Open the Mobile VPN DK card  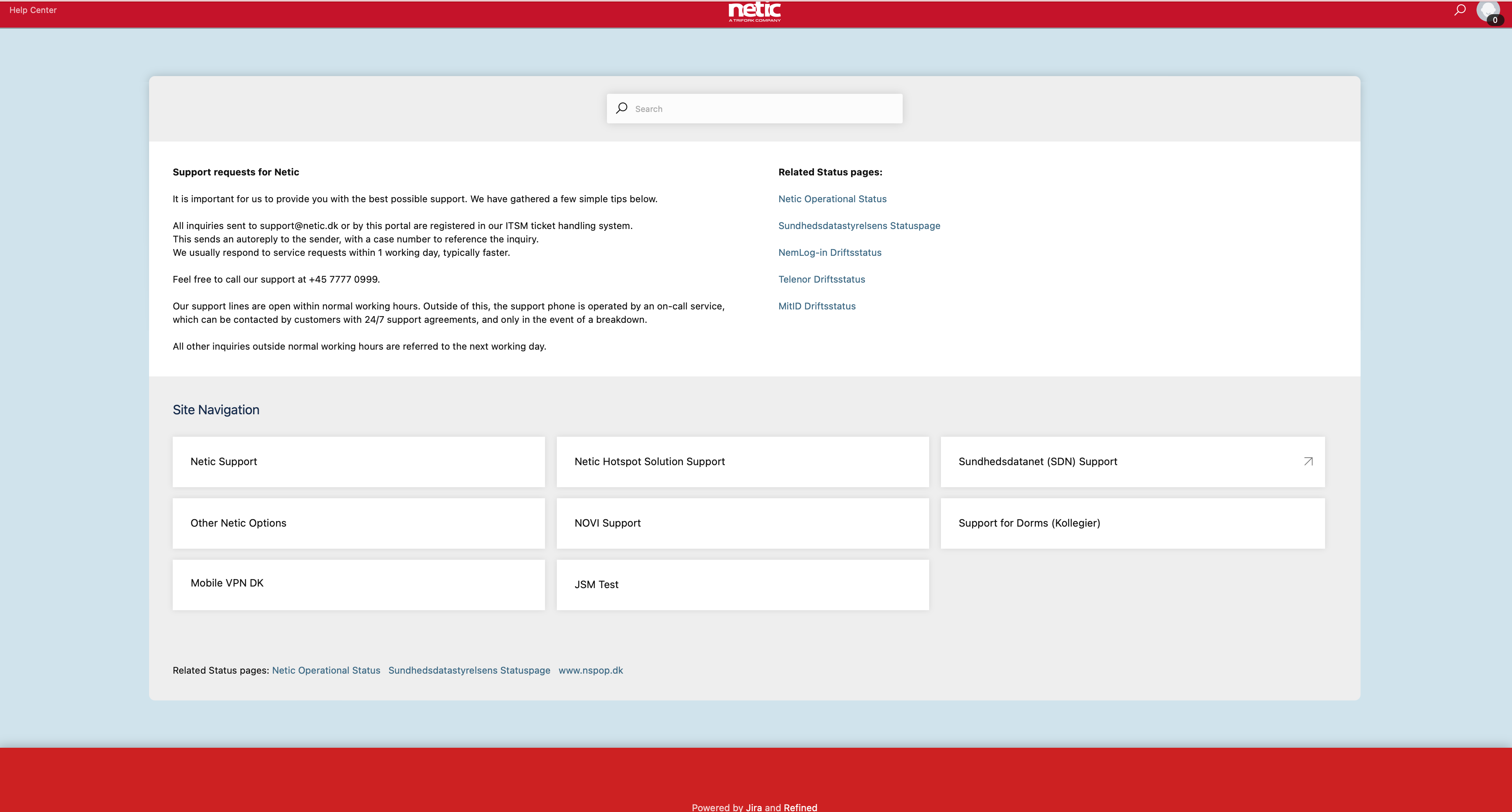click(x=358, y=584)
